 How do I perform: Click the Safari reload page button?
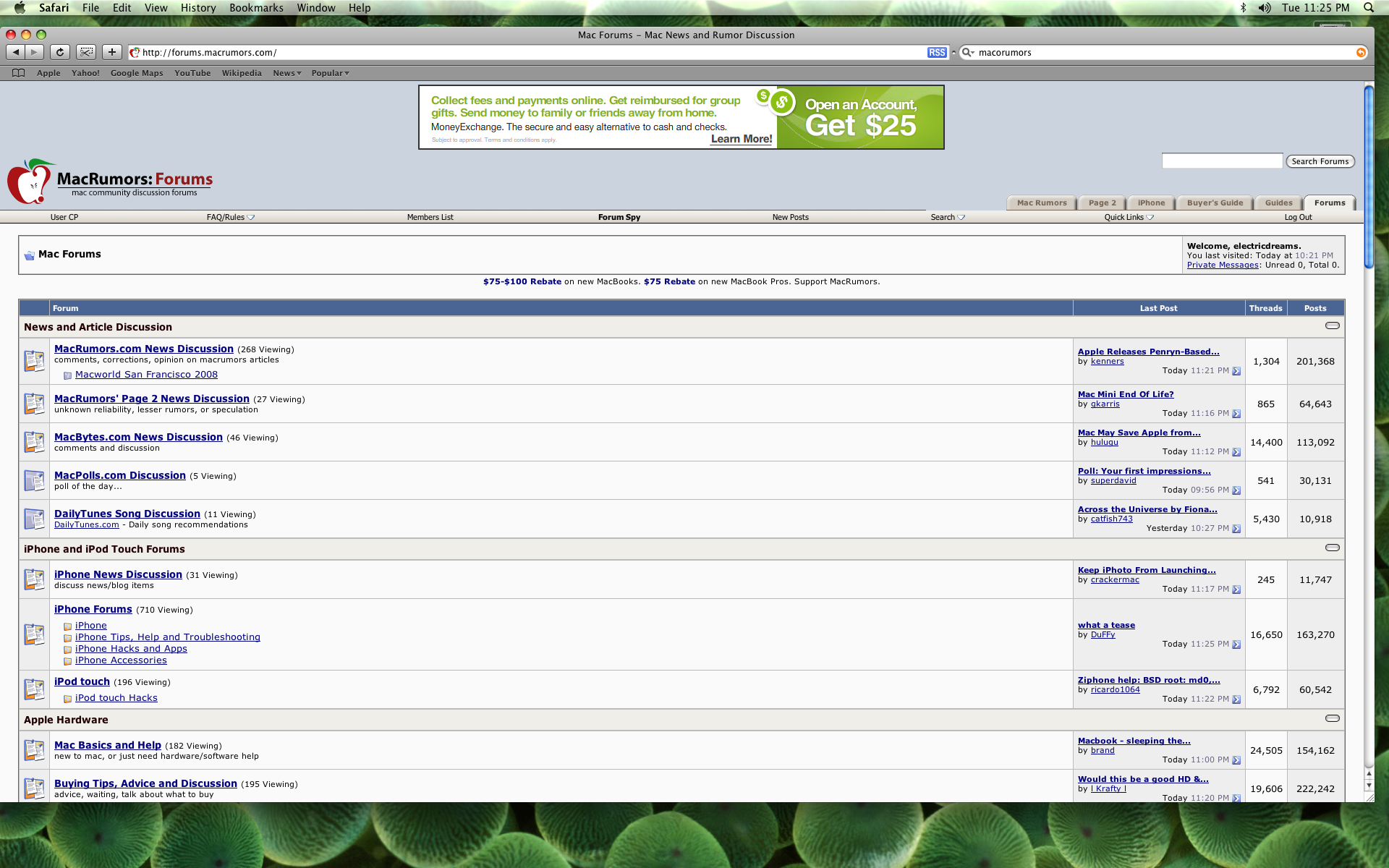pyautogui.click(x=60, y=52)
